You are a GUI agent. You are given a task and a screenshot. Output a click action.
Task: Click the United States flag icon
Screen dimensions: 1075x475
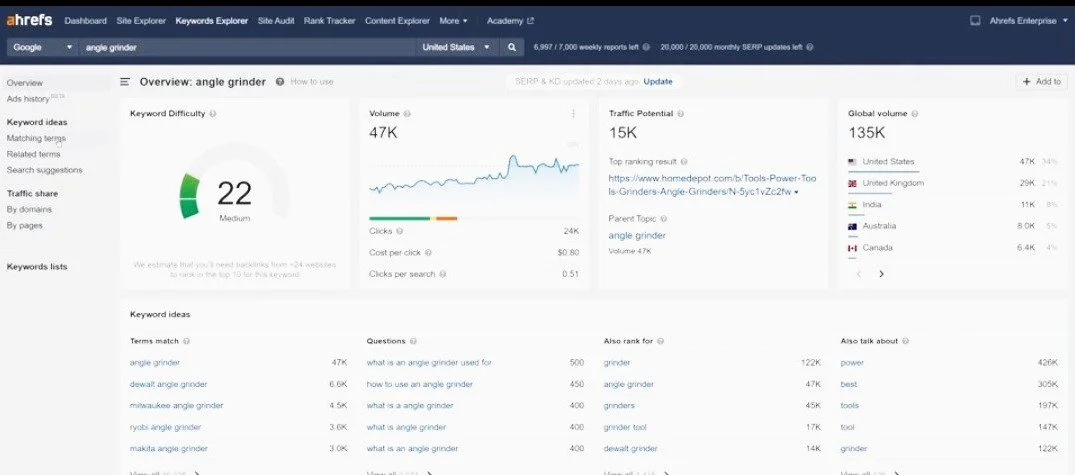852,162
